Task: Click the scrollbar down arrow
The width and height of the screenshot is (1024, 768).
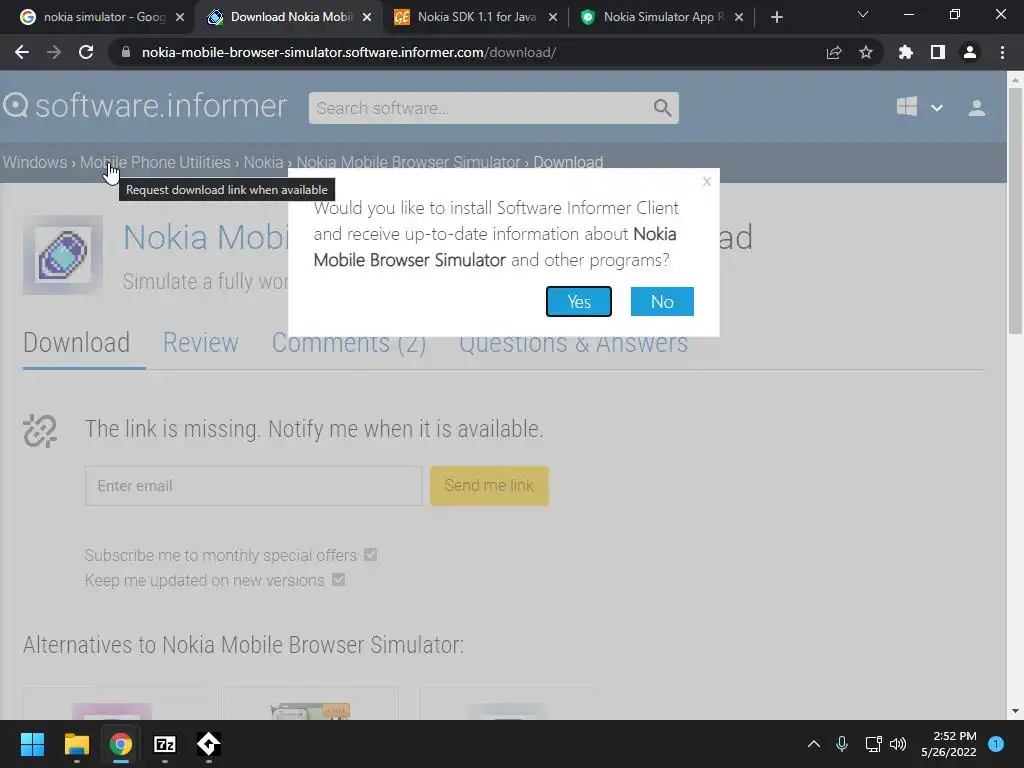Action: [1015, 711]
